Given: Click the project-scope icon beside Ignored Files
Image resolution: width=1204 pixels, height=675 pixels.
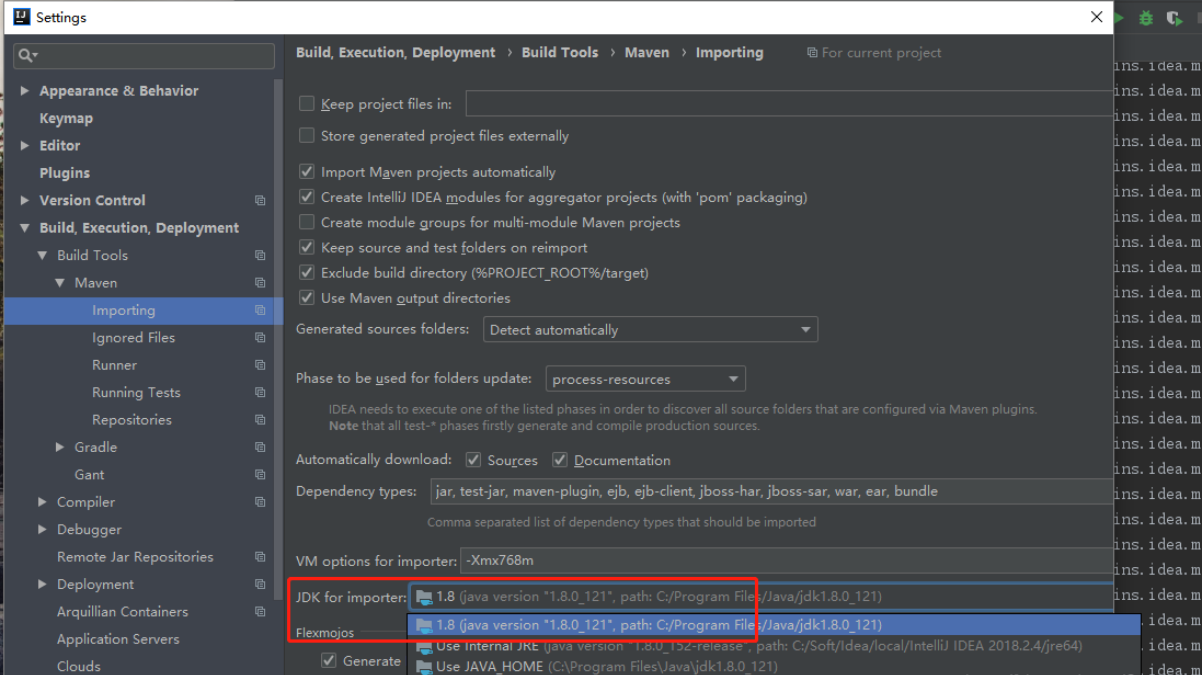Looking at the screenshot, I should click(260, 338).
